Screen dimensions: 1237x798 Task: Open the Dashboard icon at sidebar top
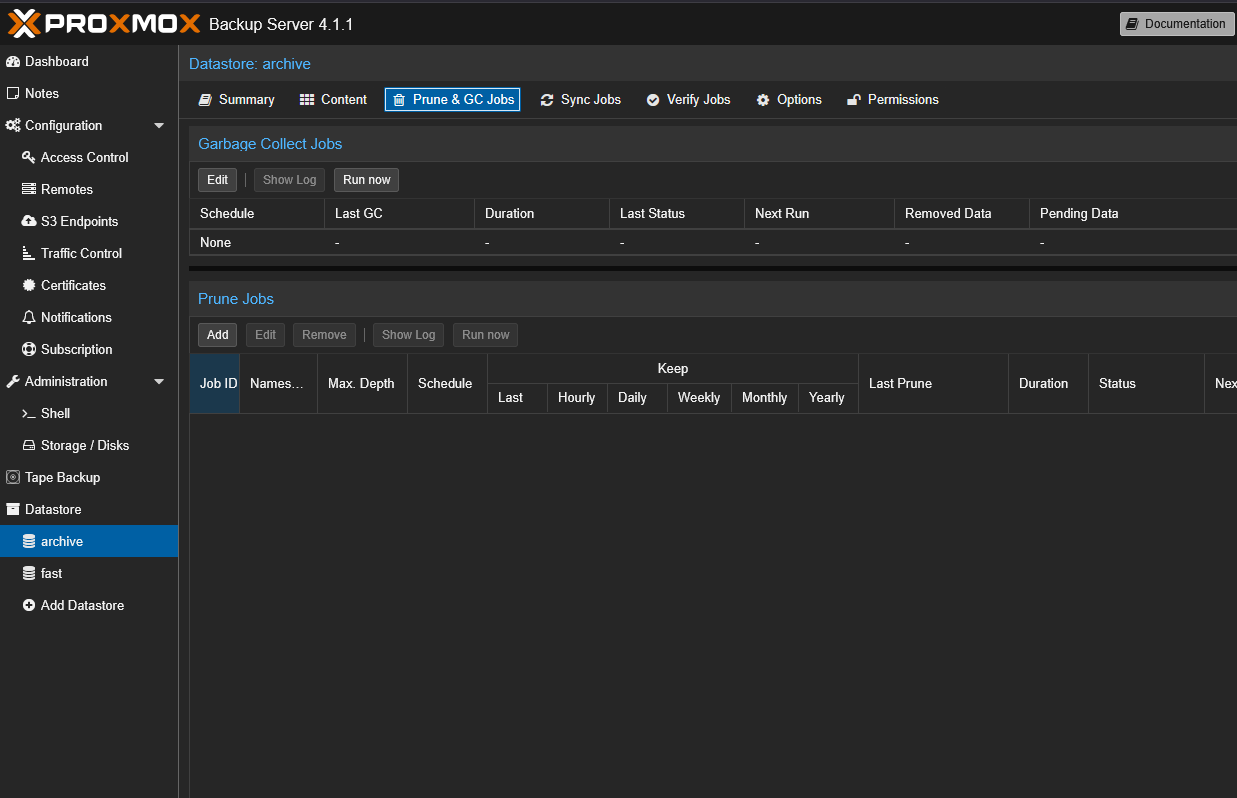[x=12, y=61]
